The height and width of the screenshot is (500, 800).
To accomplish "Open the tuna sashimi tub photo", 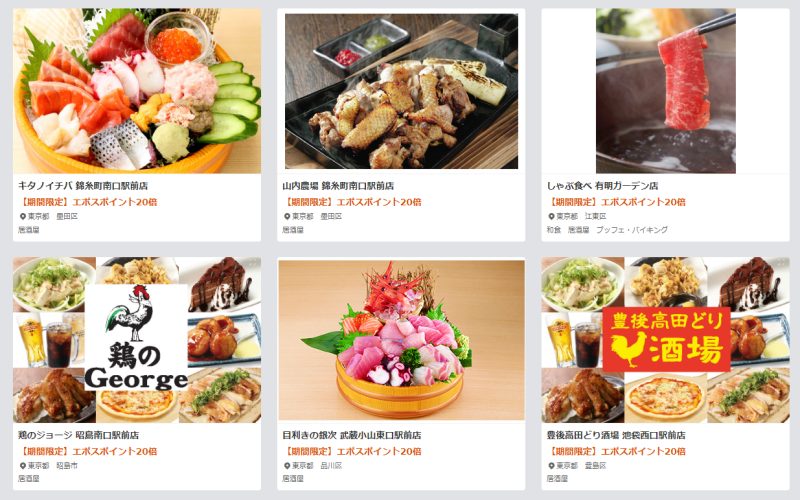I will click(401, 340).
